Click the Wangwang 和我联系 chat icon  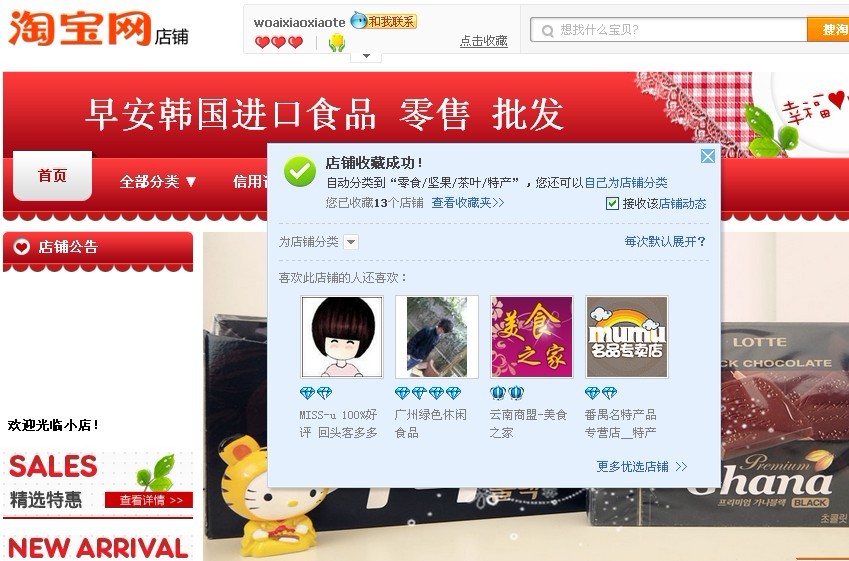coord(383,21)
